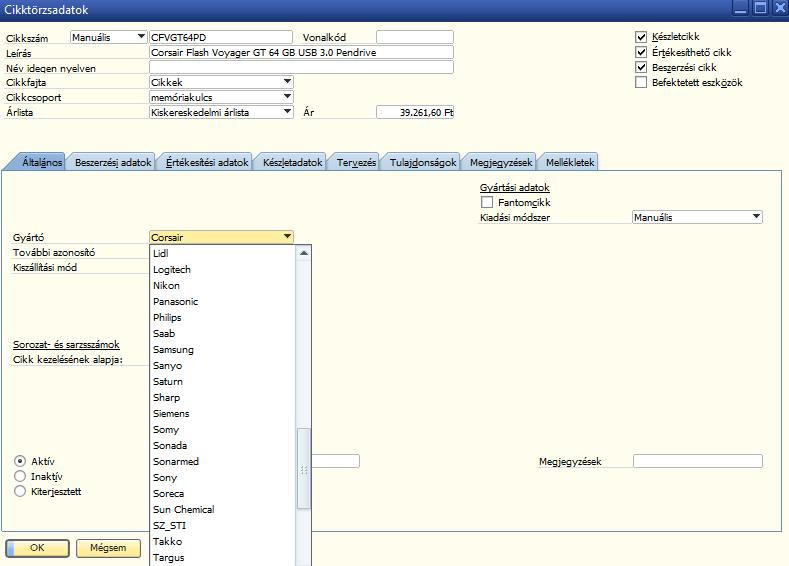Select SZ_STI from the manufacturer list
This screenshot has width=789, height=566.
pyautogui.click(x=223, y=526)
